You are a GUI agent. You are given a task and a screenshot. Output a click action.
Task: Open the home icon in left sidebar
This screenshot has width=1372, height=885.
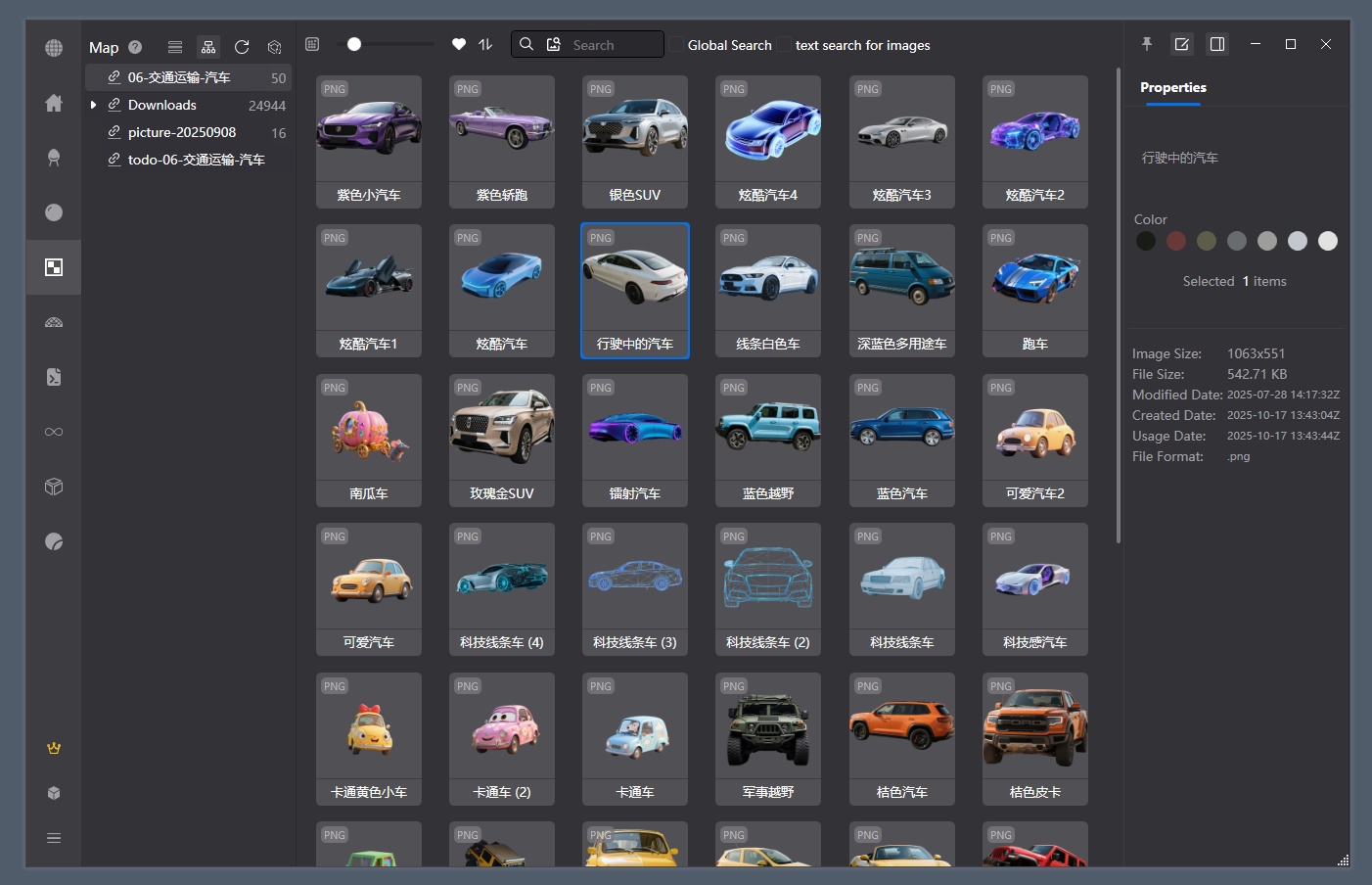pos(54,103)
